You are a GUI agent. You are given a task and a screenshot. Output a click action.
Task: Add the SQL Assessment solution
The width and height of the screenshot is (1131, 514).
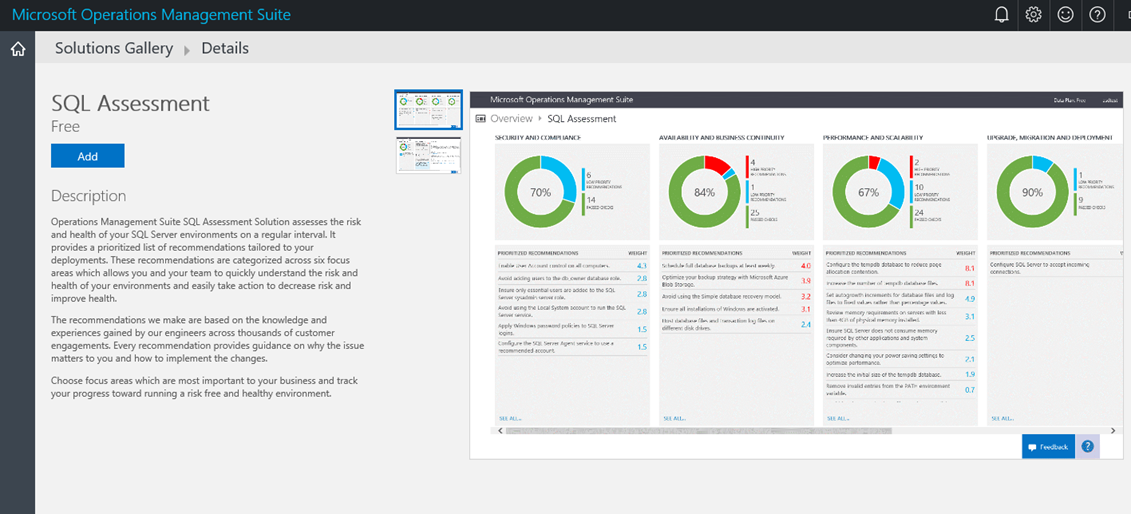[87, 156]
